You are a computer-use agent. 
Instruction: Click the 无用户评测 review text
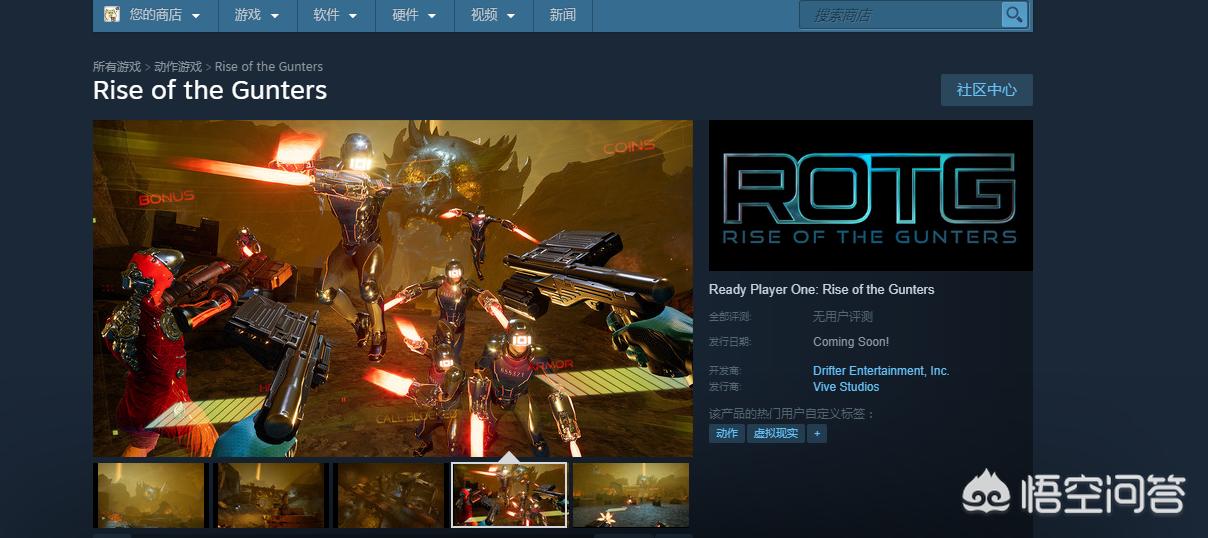pyautogui.click(x=843, y=317)
